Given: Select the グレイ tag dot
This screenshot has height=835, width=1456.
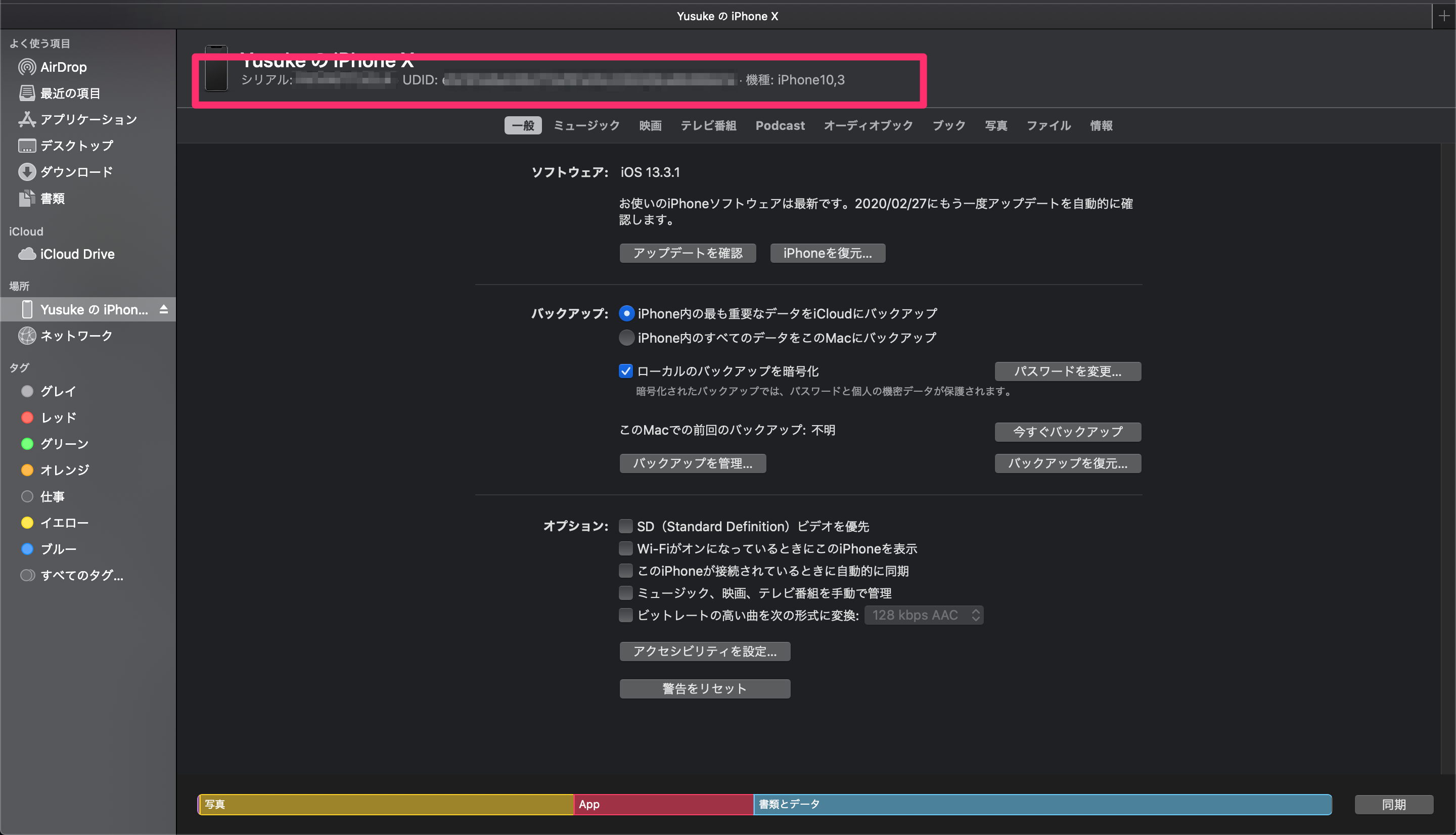Looking at the screenshot, I should (27, 391).
